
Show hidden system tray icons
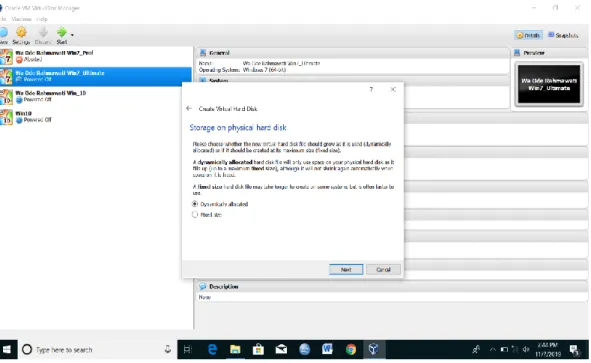pyautogui.click(x=492, y=350)
